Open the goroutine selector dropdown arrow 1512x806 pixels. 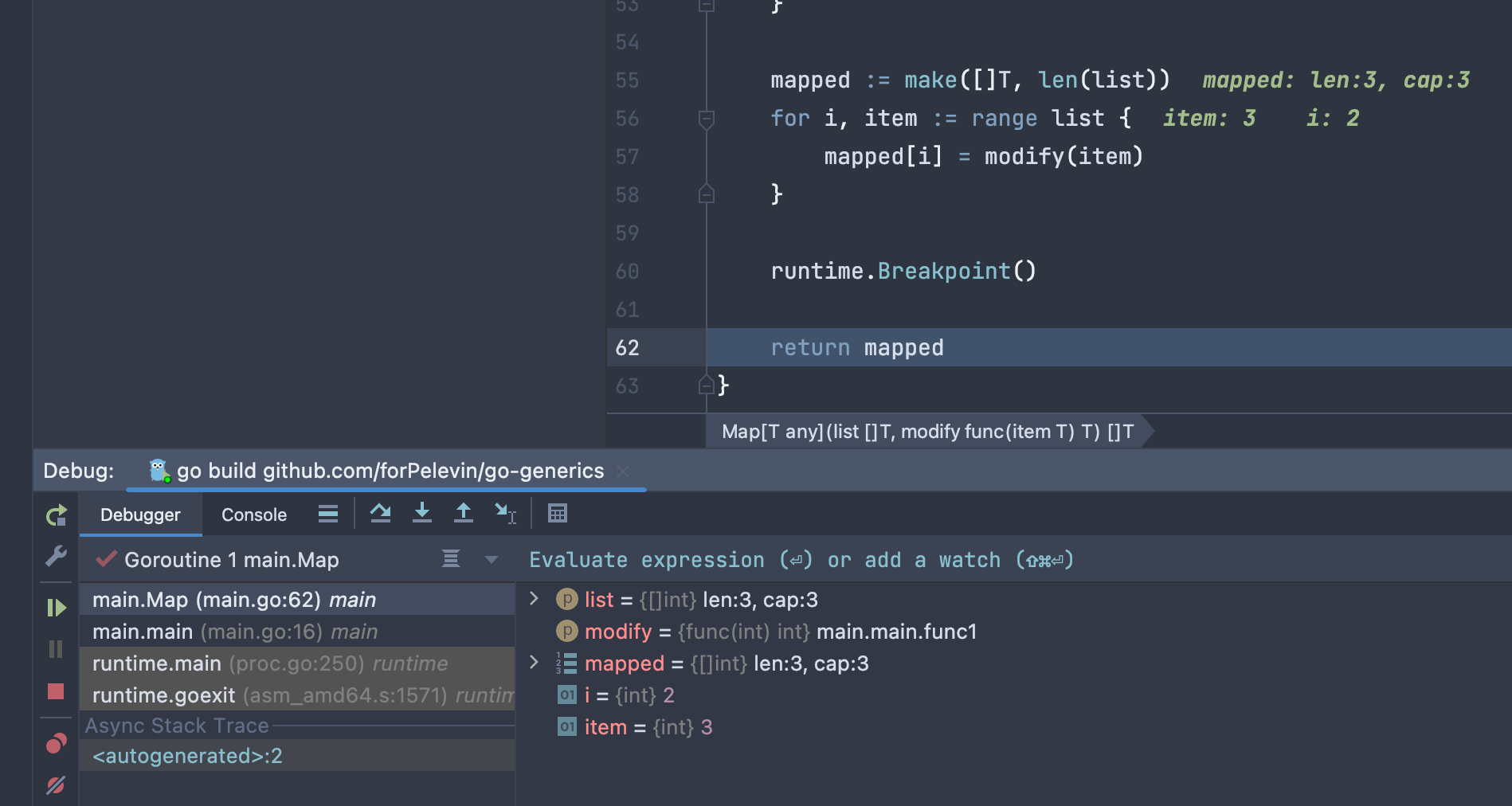coord(492,560)
